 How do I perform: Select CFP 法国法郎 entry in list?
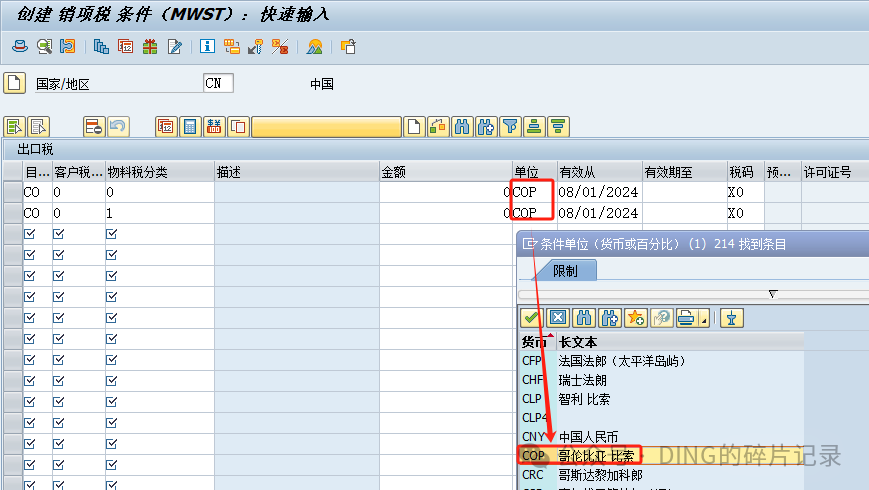(661, 361)
